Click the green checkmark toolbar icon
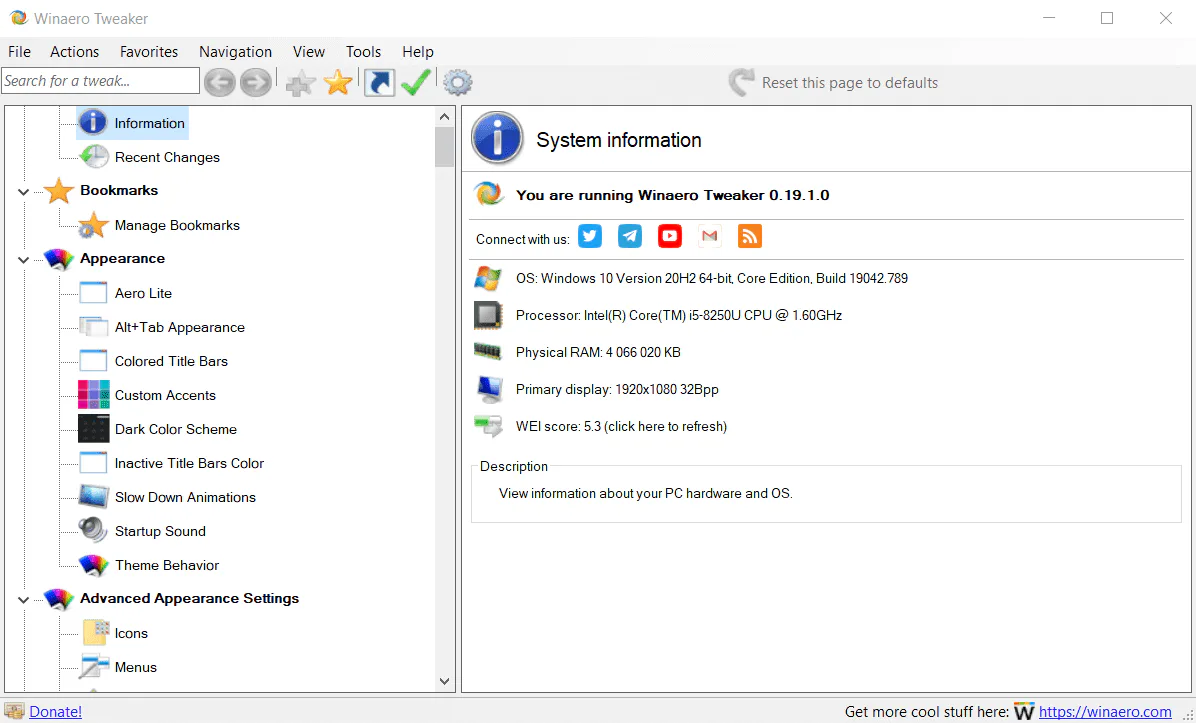 (x=416, y=82)
